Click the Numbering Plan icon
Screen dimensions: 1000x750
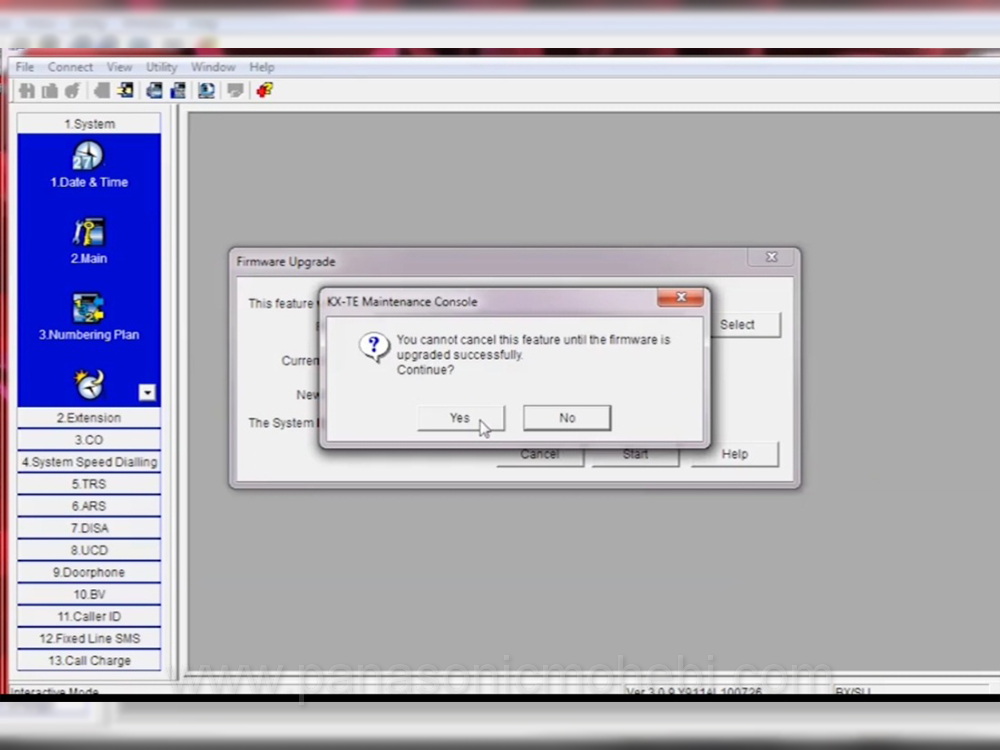[88, 309]
